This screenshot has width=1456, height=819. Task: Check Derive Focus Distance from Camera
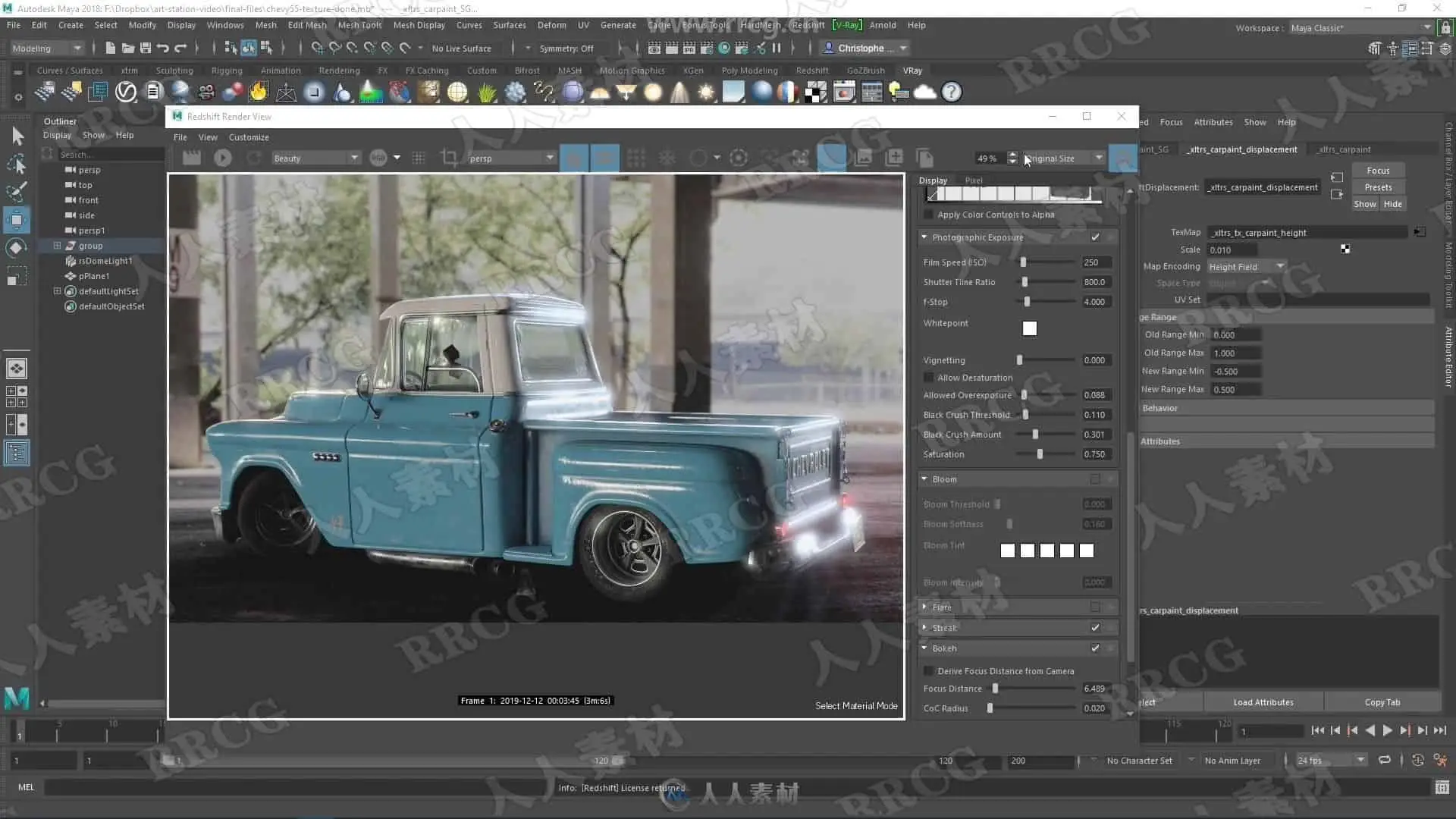tap(929, 671)
